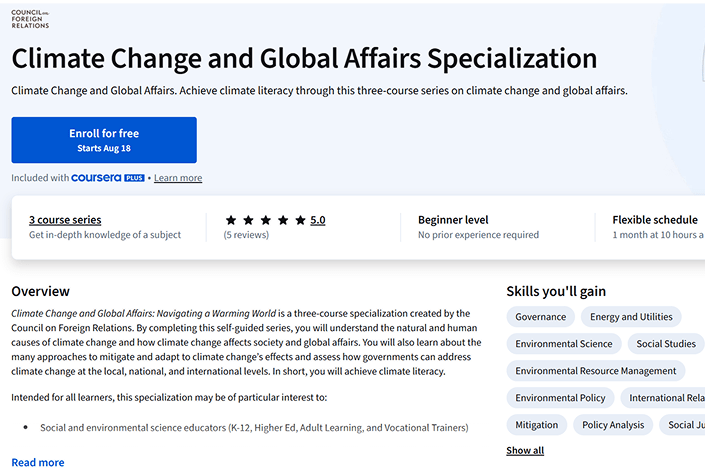Click the 5.0 rating link
Image resolution: width=705 pixels, height=469 pixels.
pyautogui.click(x=318, y=220)
